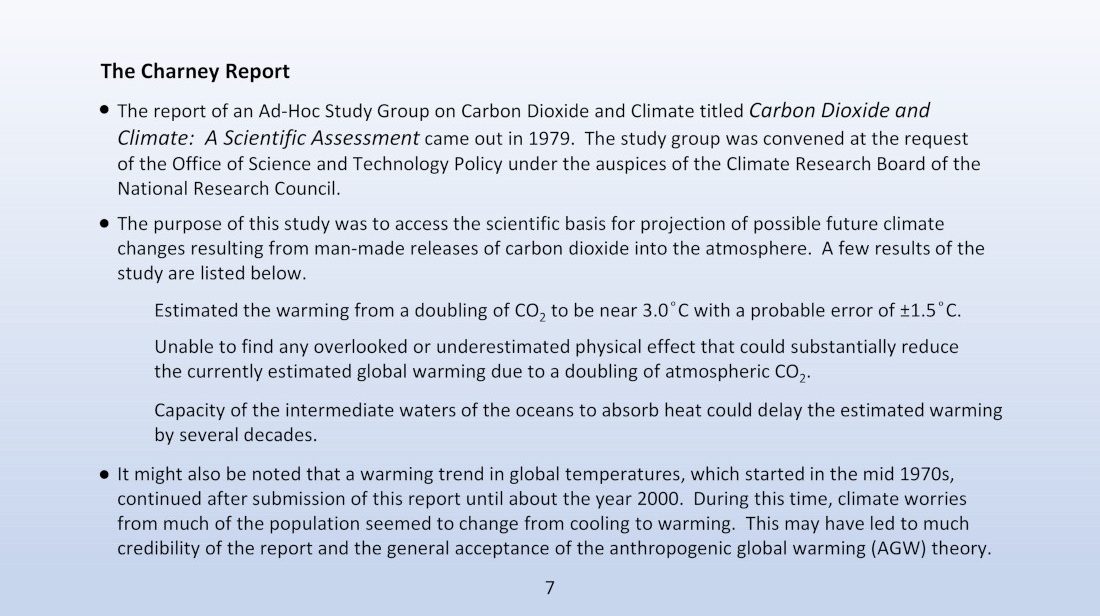The image size is (1100, 616).
Task: Click the ±1.5°C error value
Action: 930,310
